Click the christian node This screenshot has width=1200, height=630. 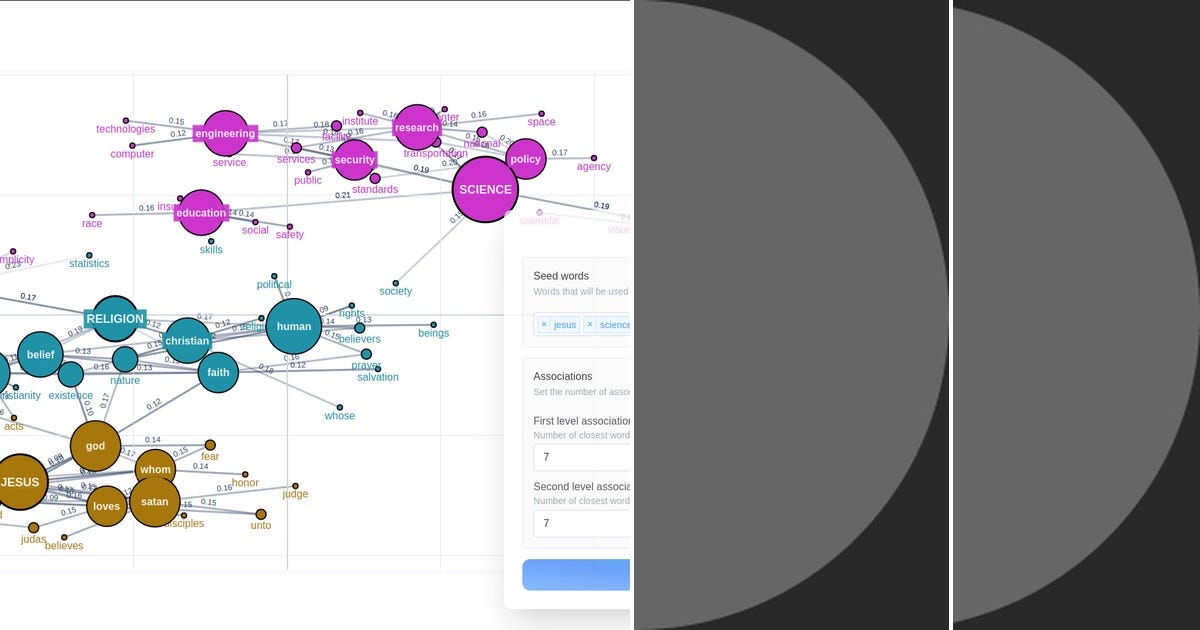click(187, 340)
